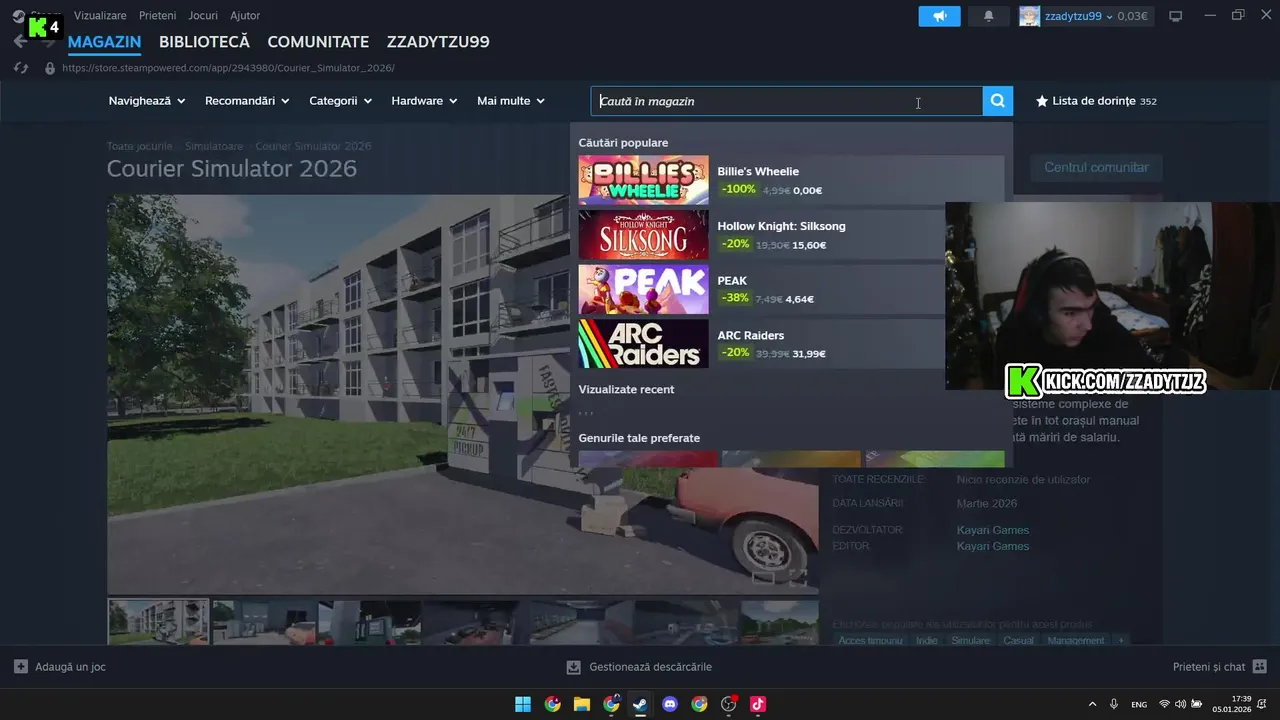This screenshot has width=1280, height=720.
Task: Open the Windows Start menu
Action: click(x=523, y=704)
